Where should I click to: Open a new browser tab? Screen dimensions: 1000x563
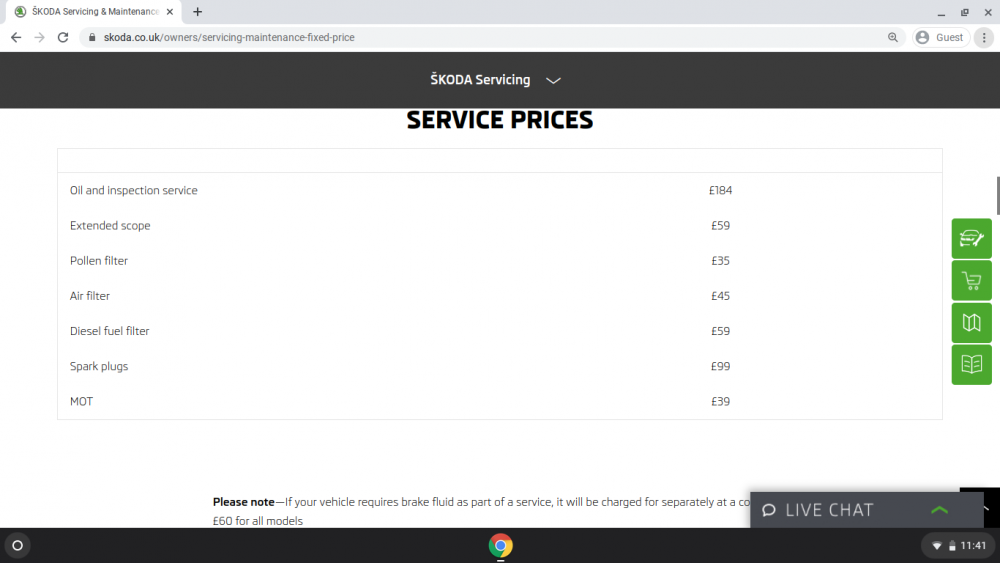198,11
